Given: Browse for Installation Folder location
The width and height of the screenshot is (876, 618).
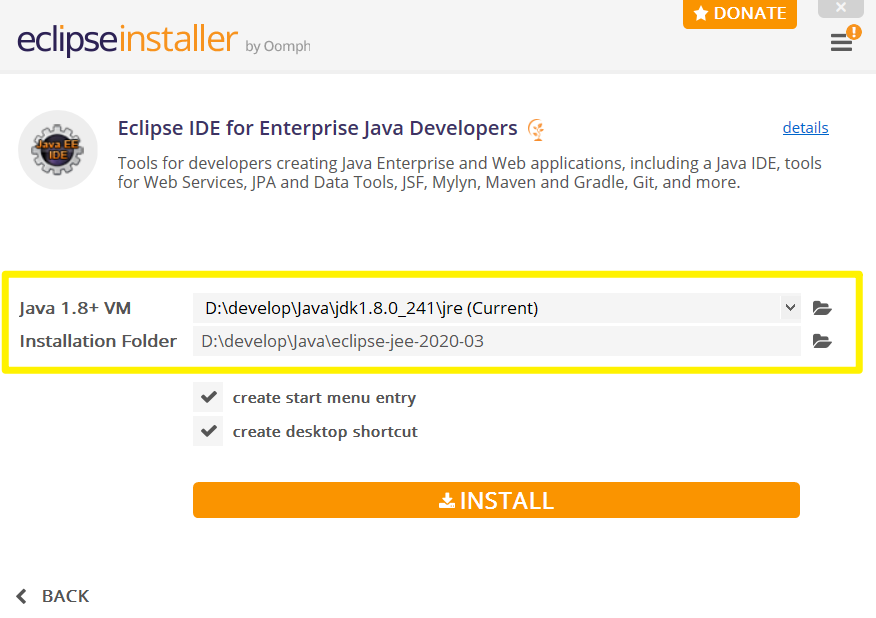Looking at the screenshot, I should click(x=822, y=341).
